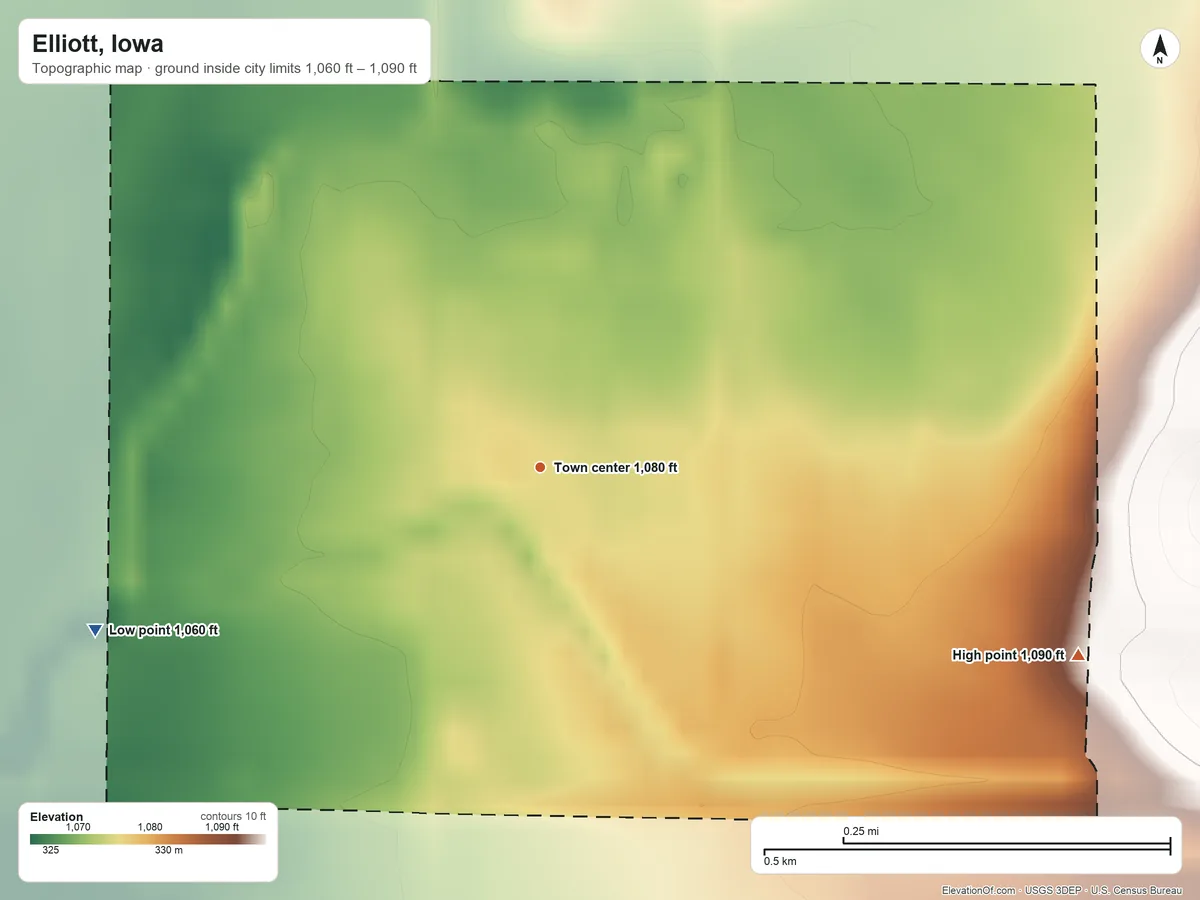The width and height of the screenshot is (1200, 900).
Task: Click the topographic map subtitle text
Action: coord(224,71)
